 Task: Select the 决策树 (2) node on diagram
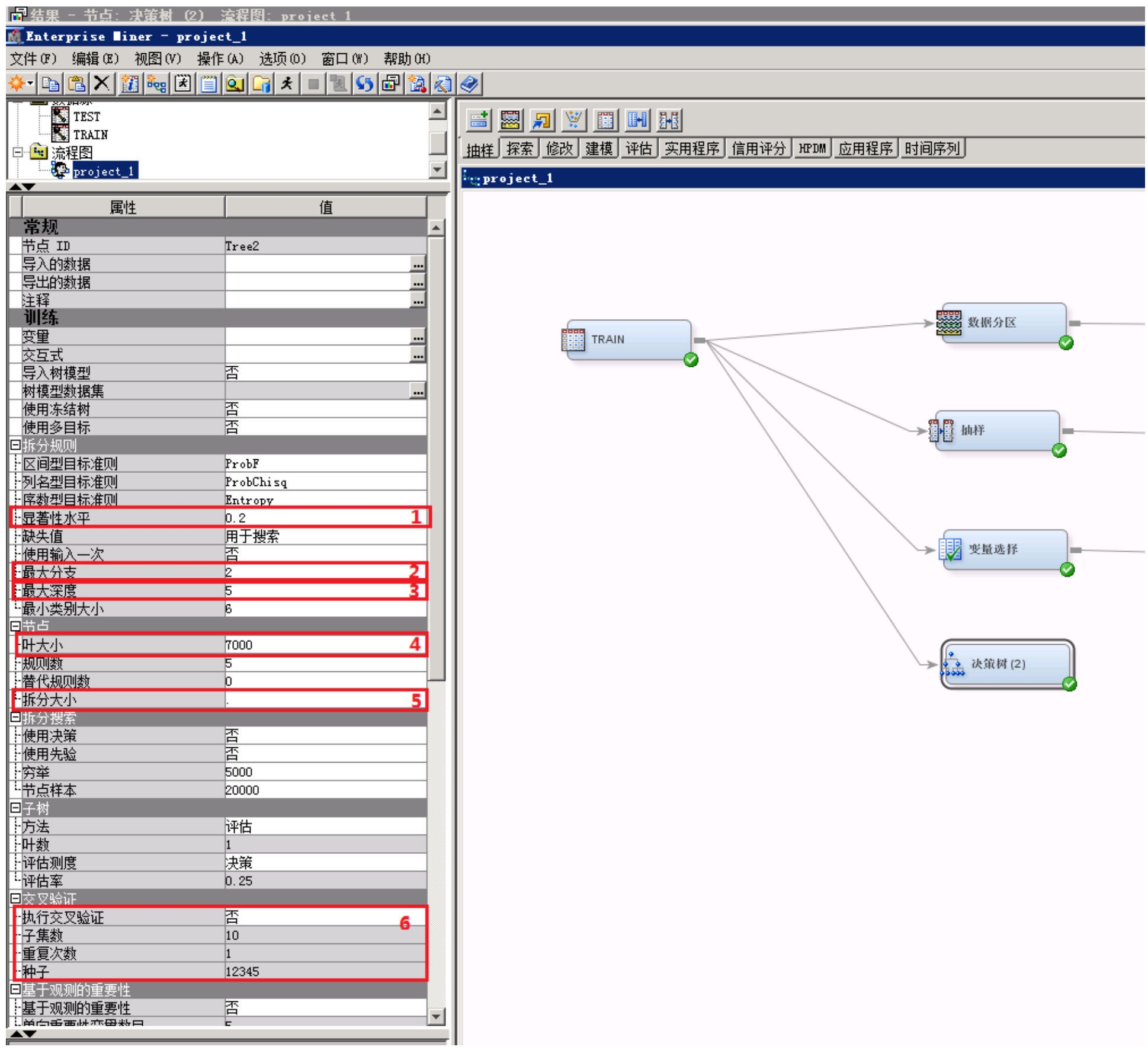[x=1006, y=664]
